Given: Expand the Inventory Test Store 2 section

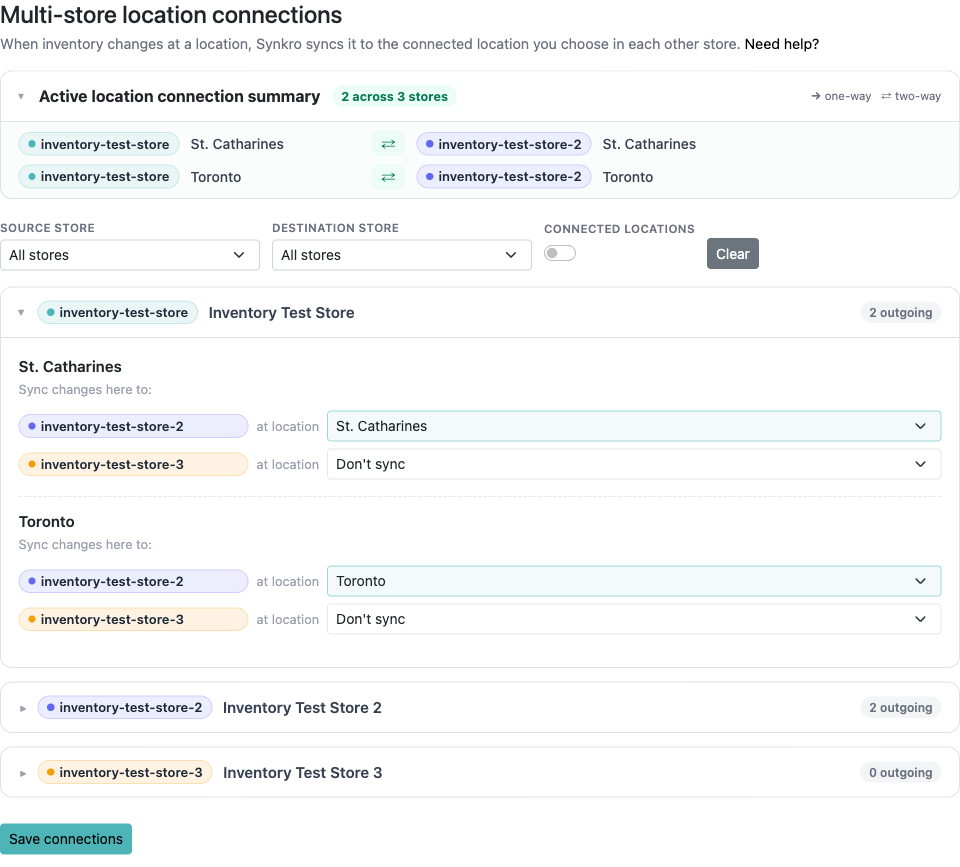Looking at the screenshot, I should coord(23,708).
